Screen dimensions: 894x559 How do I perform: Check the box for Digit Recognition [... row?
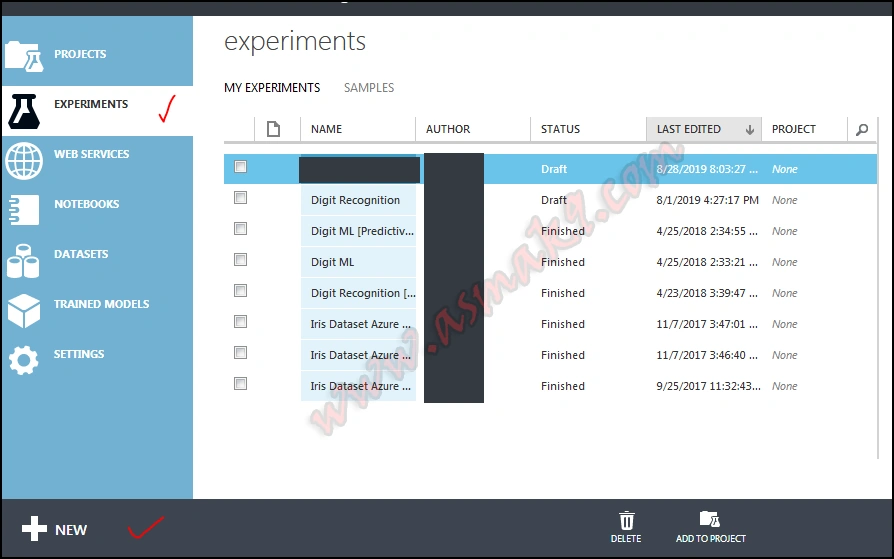coord(241,290)
